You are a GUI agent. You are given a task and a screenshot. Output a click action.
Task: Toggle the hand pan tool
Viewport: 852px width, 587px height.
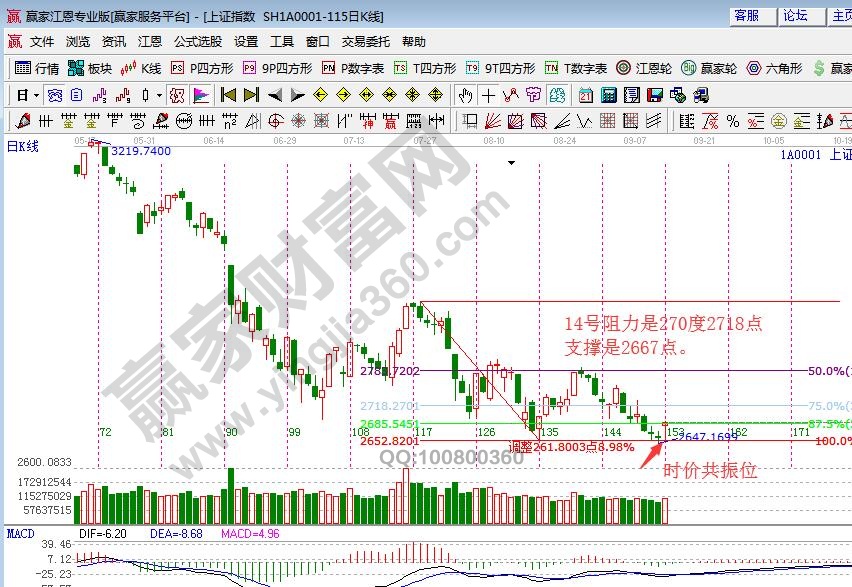point(465,95)
